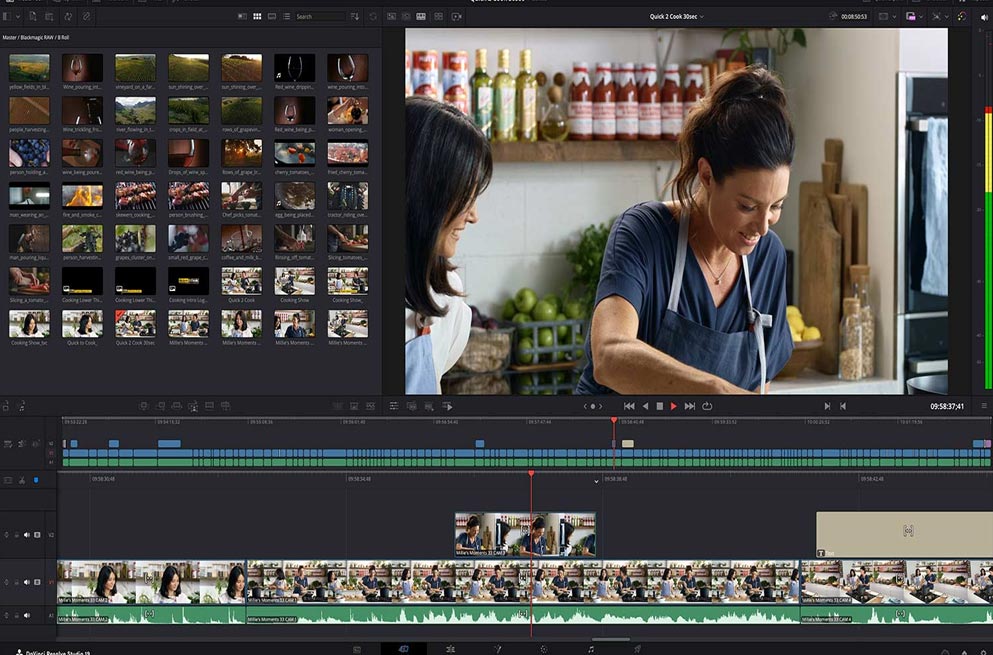Select the A1 green audio waveform clip
This screenshot has height=655, width=993.
coord(523,615)
